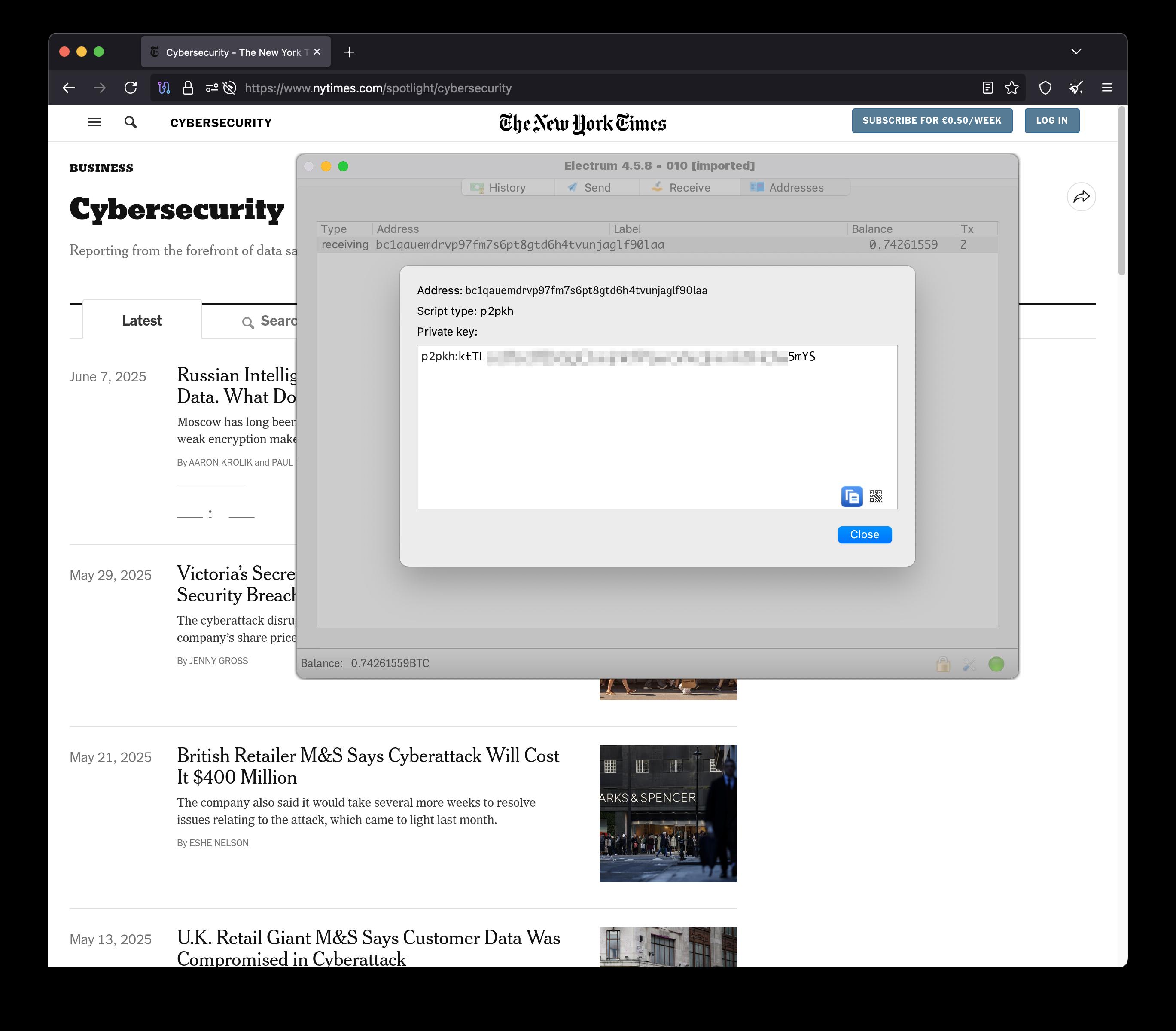
Task: Open NYTimes sections hamburger menu
Action: (94, 122)
